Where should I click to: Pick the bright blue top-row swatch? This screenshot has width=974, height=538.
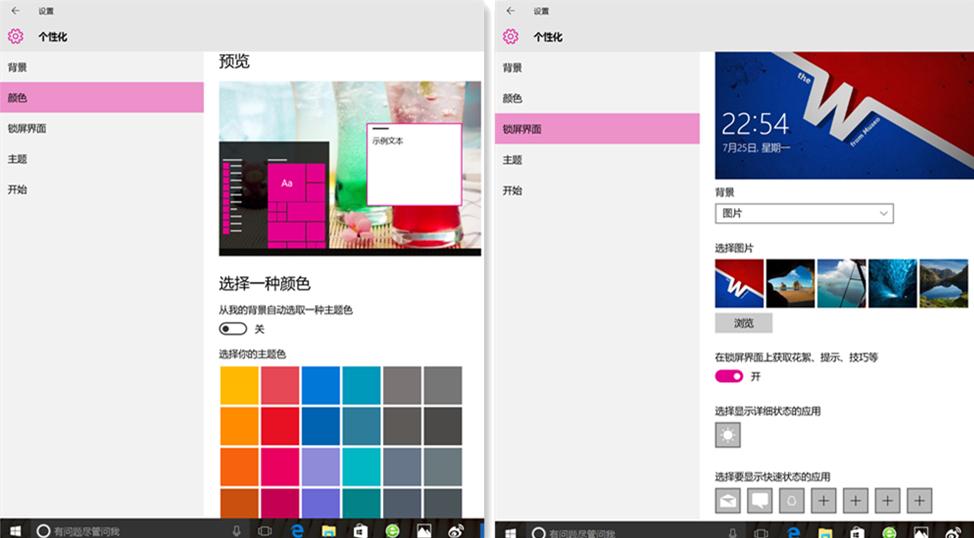pos(321,385)
